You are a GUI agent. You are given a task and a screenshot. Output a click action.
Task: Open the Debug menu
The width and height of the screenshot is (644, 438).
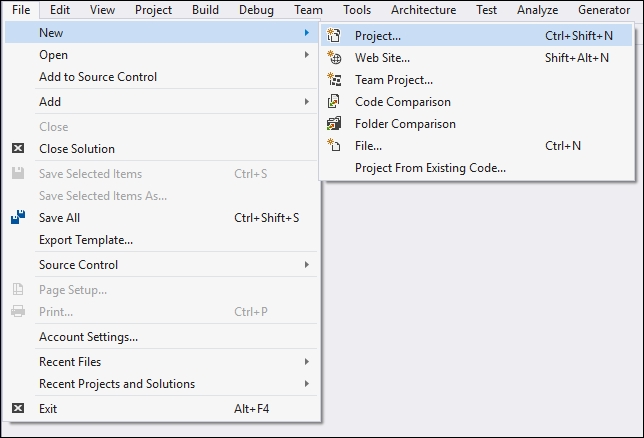(x=256, y=10)
